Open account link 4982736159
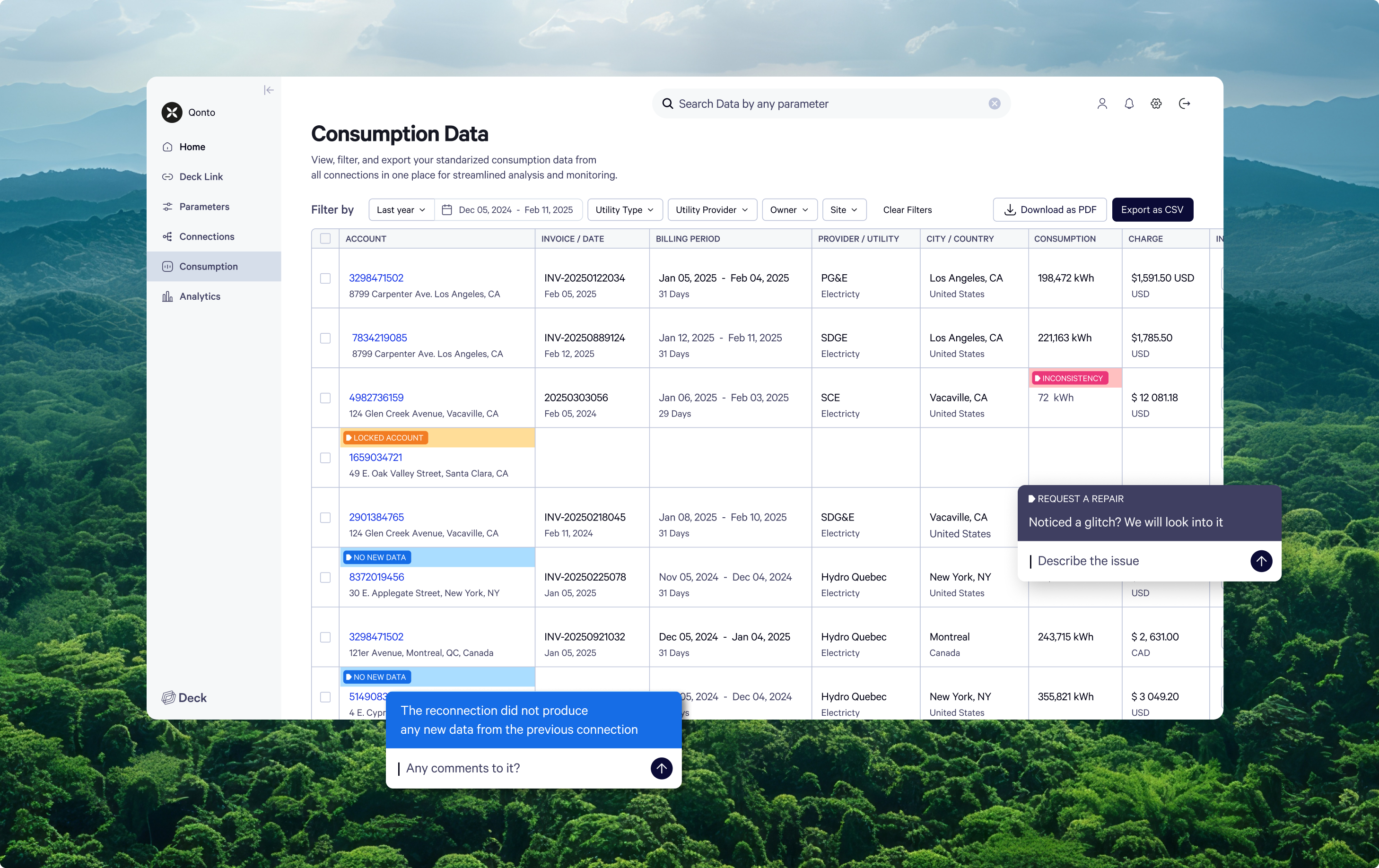 (375, 397)
